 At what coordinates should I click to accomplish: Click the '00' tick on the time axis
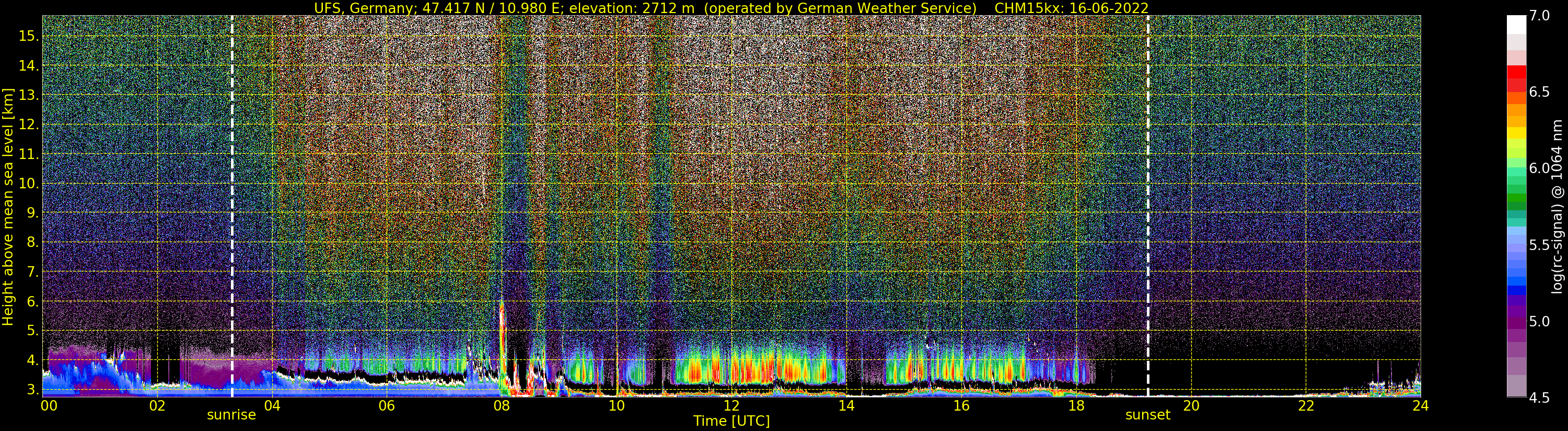click(x=49, y=405)
